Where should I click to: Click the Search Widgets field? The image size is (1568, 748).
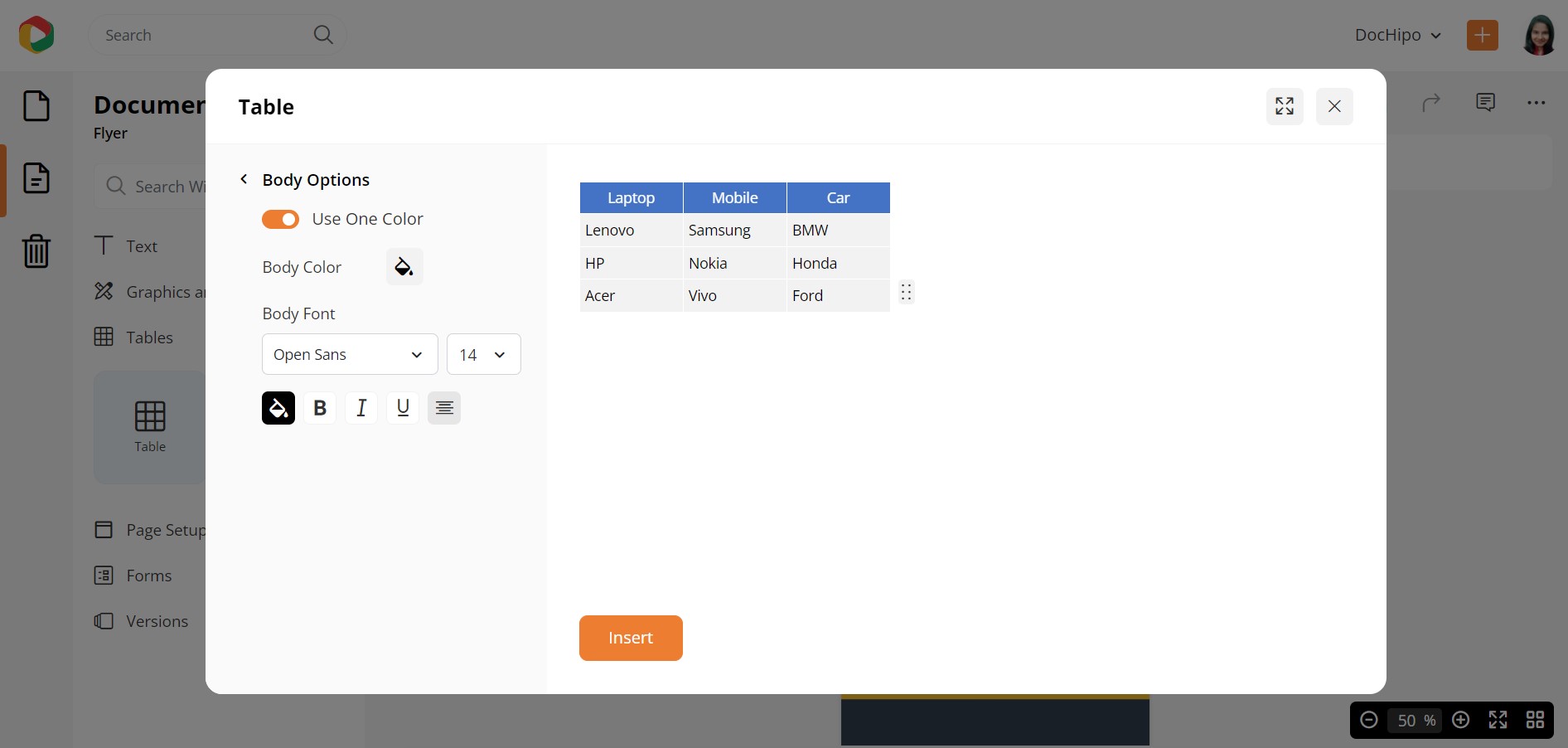tap(150, 186)
